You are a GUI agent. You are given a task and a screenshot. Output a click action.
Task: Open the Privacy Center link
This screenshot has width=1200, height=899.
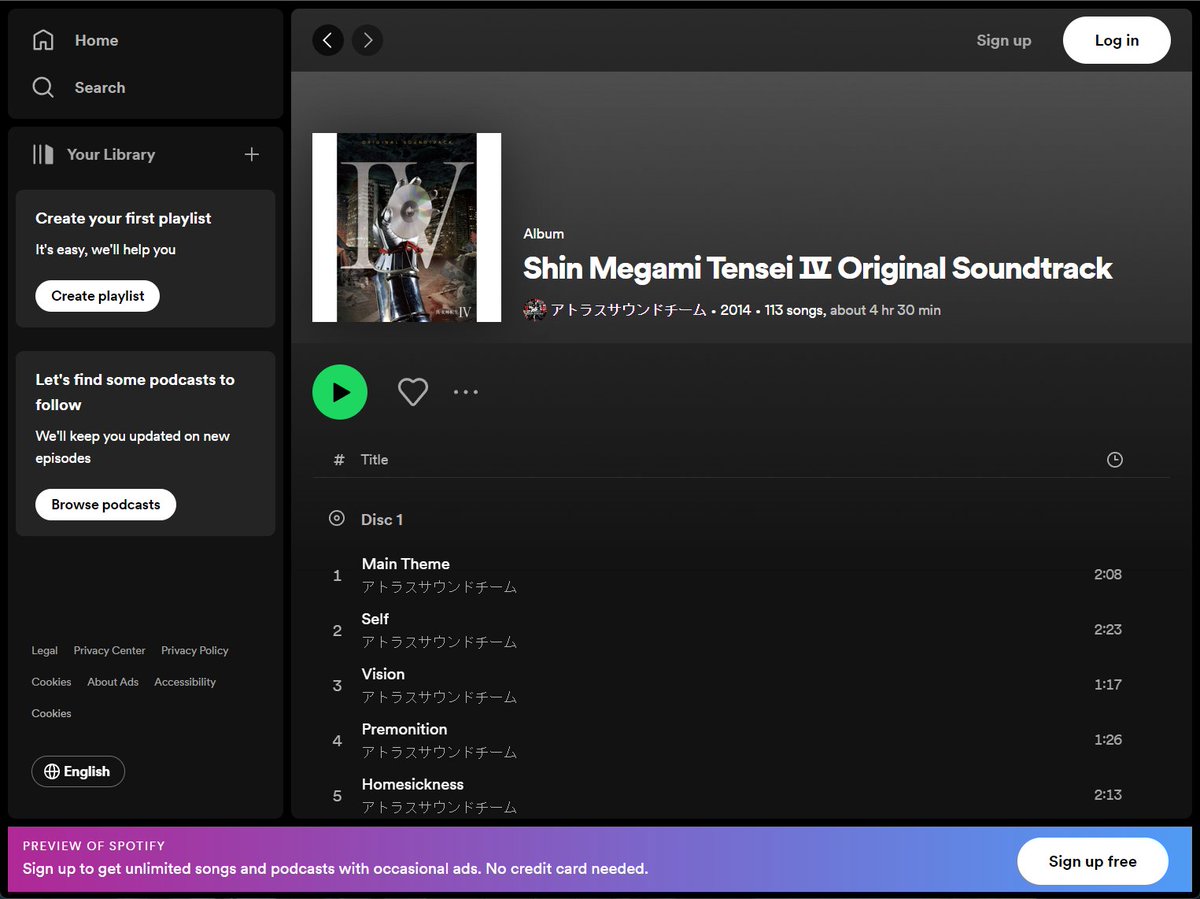tap(109, 650)
